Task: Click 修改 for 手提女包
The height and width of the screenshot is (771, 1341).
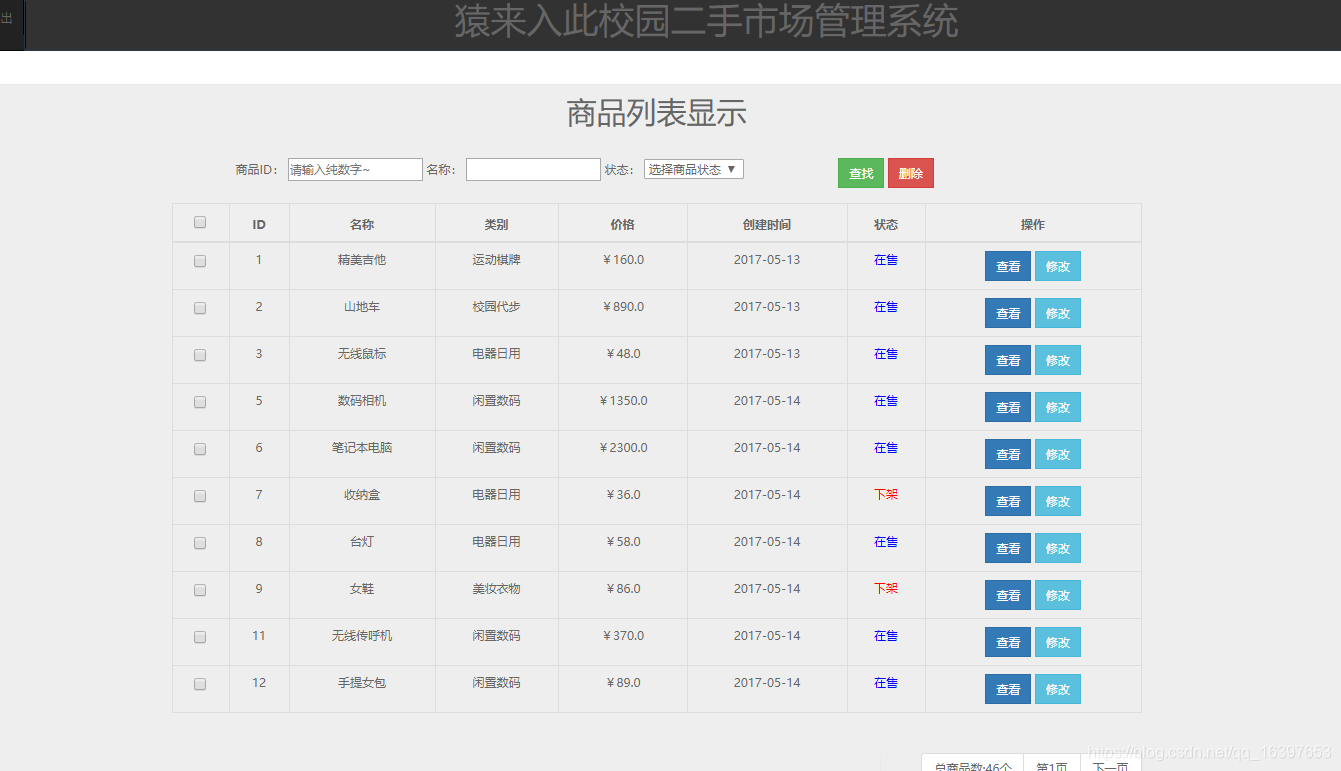Action: click(1058, 689)
